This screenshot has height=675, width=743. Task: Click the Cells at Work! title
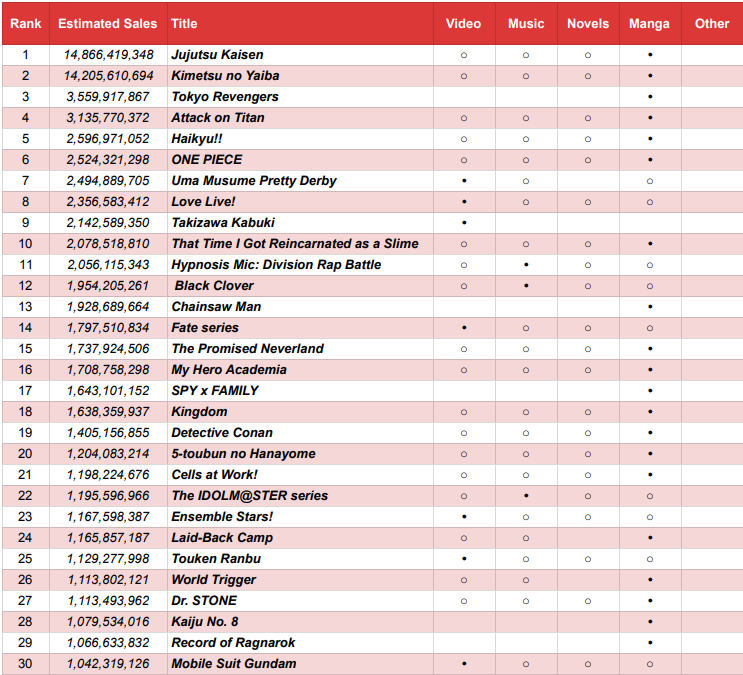pos(215,474)
